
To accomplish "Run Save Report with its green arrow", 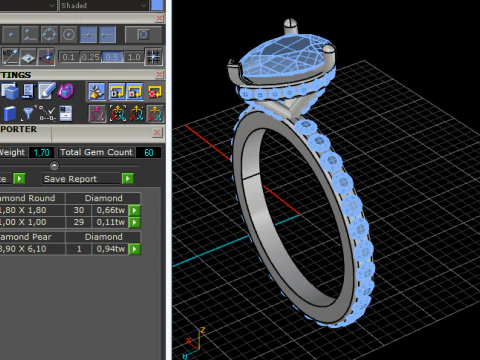I will (128, 179).
